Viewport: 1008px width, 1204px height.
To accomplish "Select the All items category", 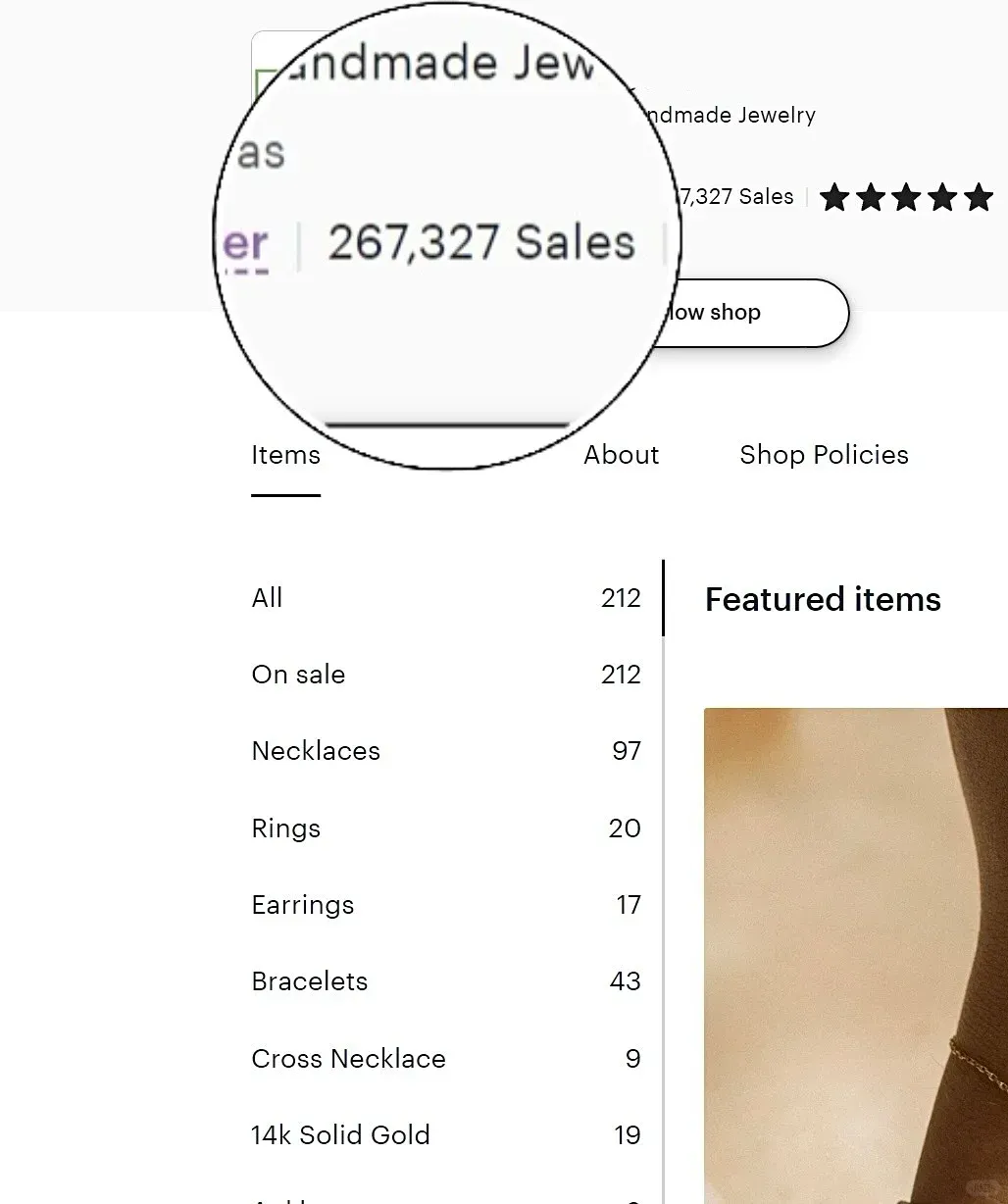I will pos(446,598).
